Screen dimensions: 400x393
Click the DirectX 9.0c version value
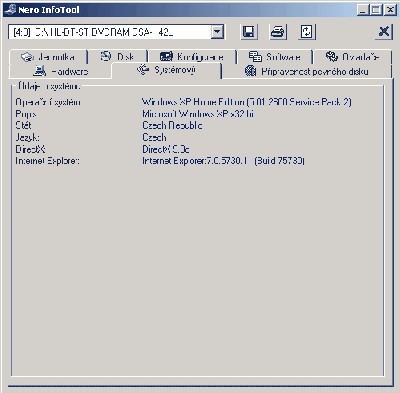(166, 149)
